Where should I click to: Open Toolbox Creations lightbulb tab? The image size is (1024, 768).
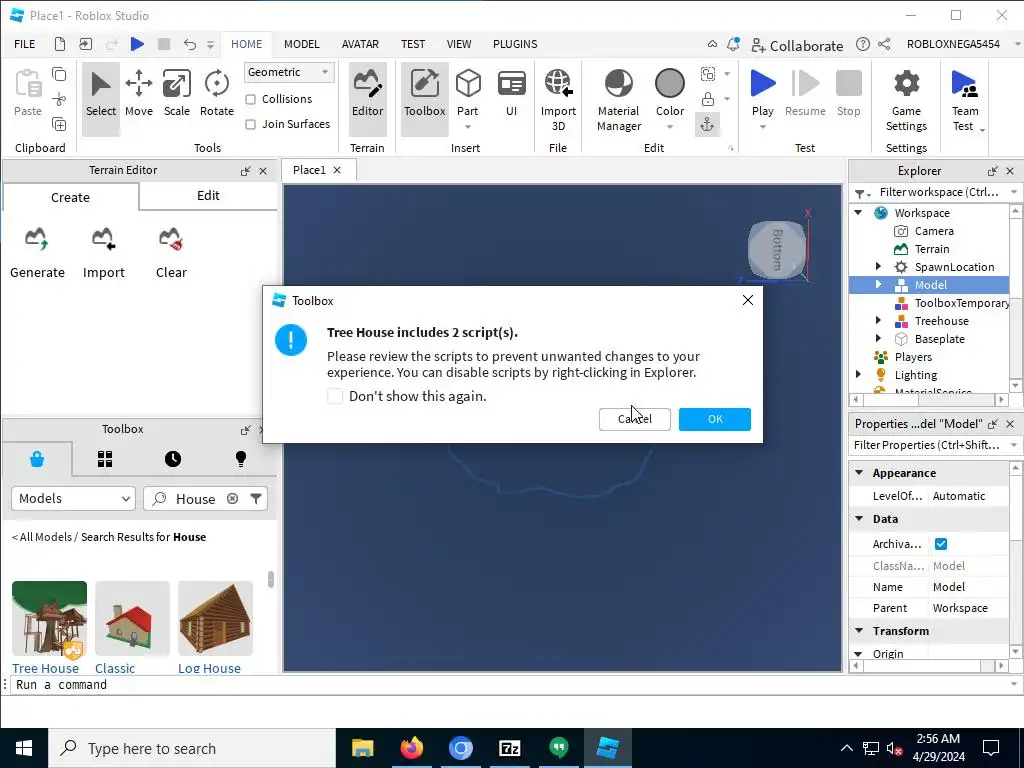(241, 459)
